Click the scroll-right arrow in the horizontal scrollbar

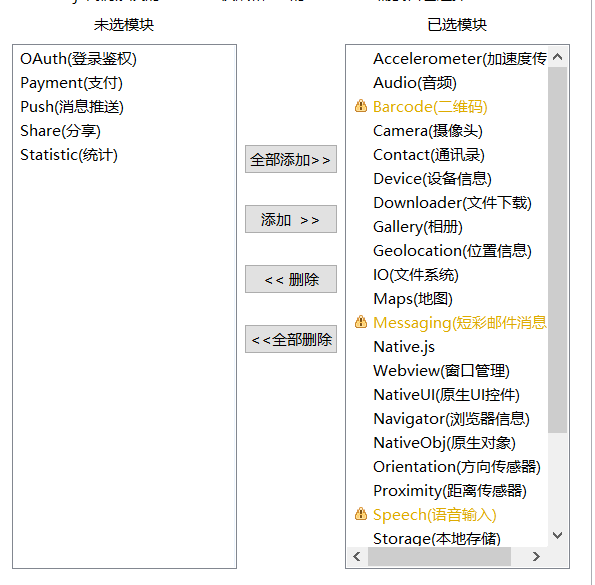coord(536,557)
